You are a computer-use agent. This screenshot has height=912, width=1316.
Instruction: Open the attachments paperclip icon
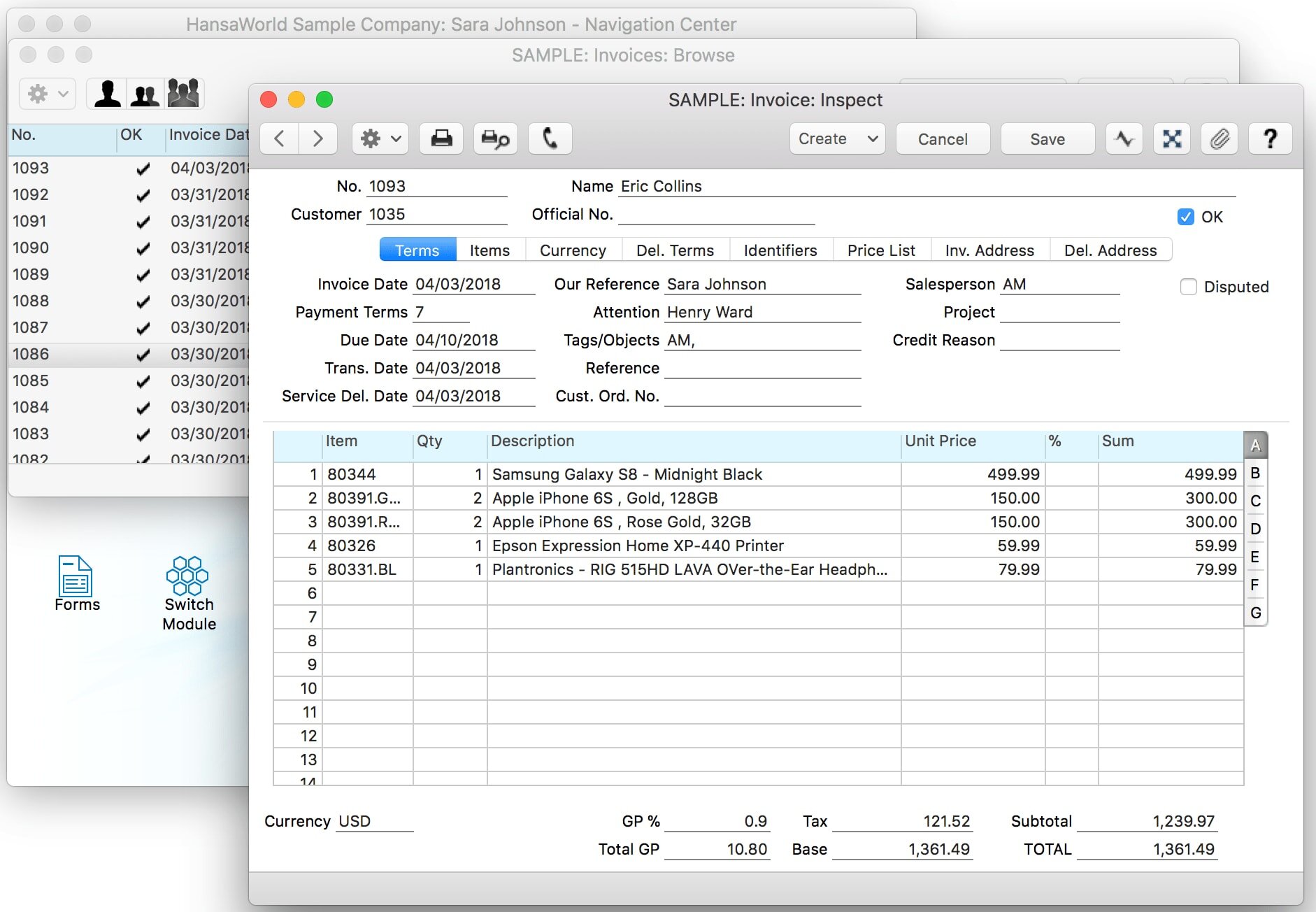tap(1220, 138)
